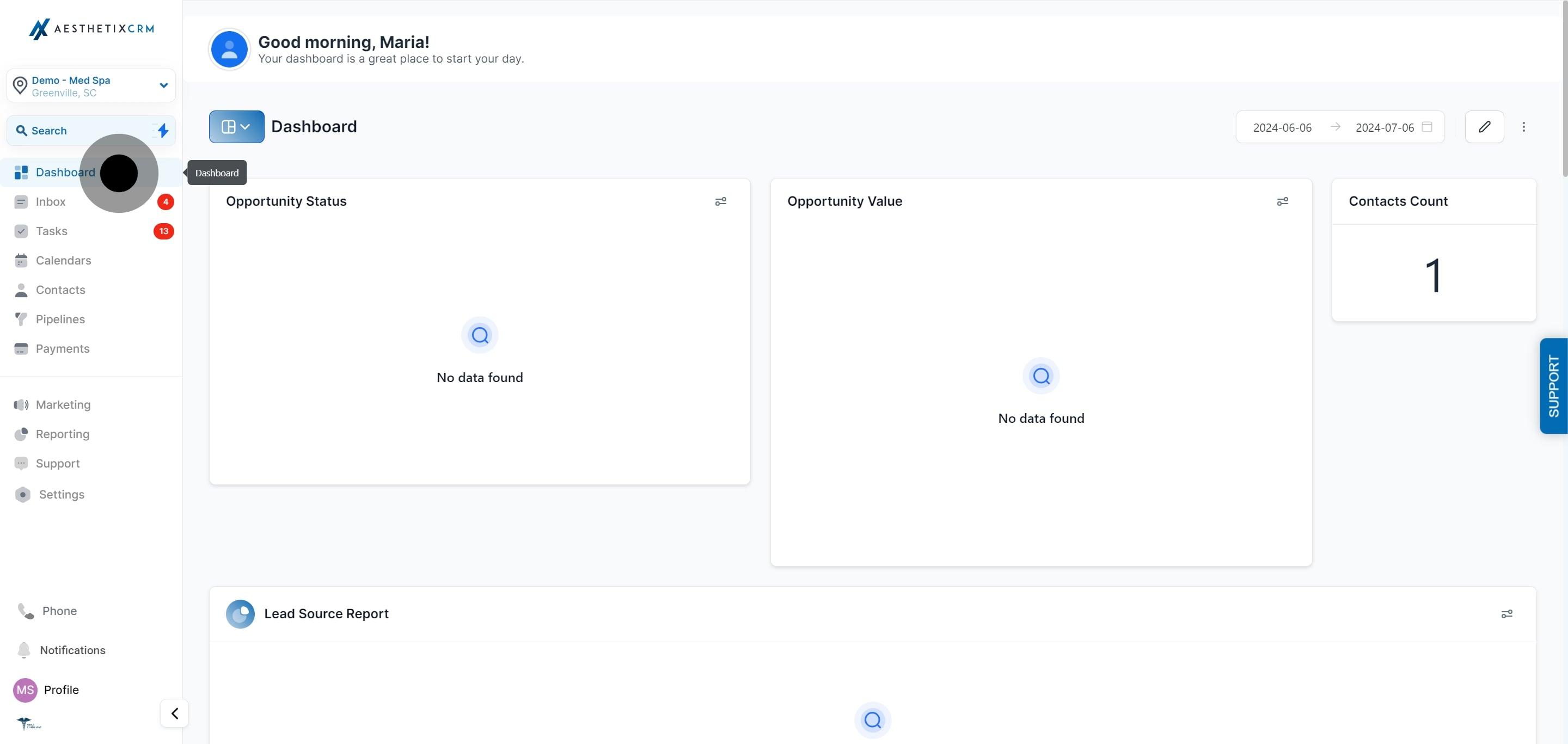This screenshot has width=1568, height=744.
Task: Open the Profile link
Action: click(x=61, y=689)
